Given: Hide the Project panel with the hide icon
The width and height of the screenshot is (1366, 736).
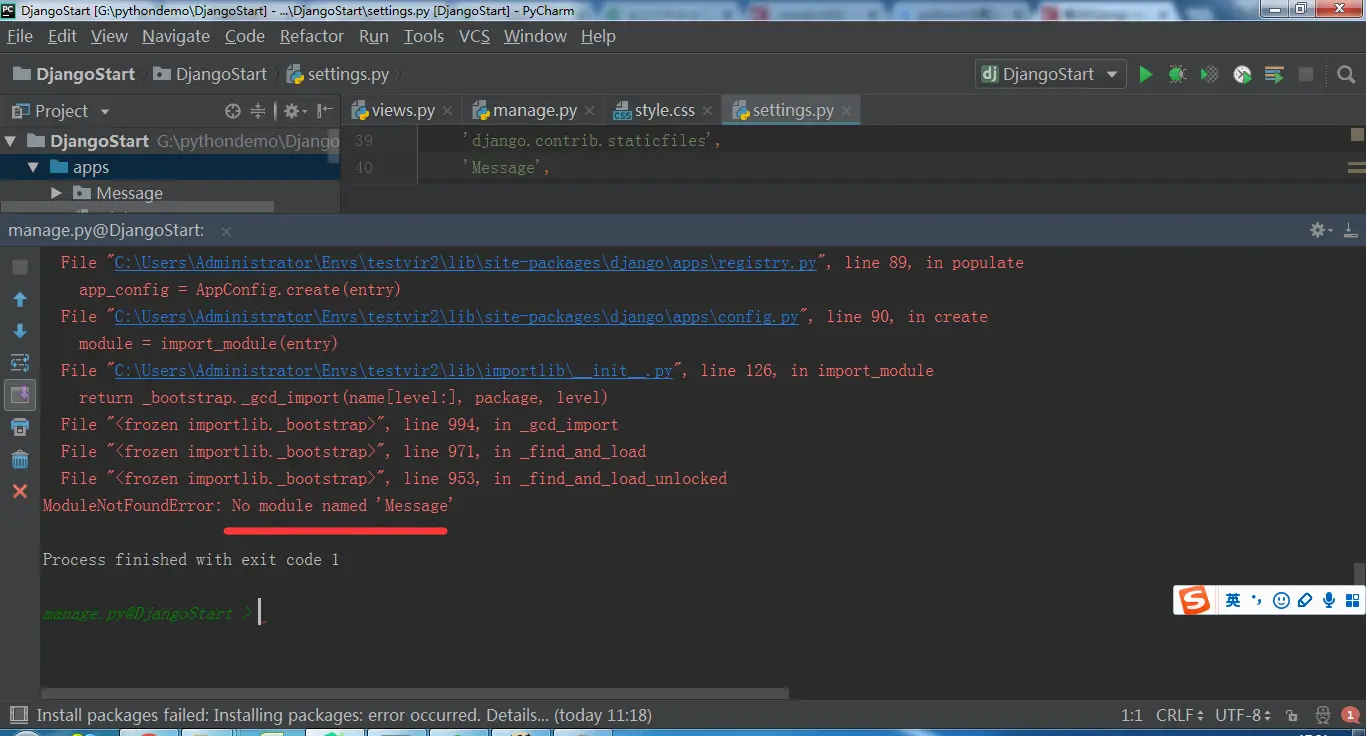Looking at the screenshot, I should [325, 111].
